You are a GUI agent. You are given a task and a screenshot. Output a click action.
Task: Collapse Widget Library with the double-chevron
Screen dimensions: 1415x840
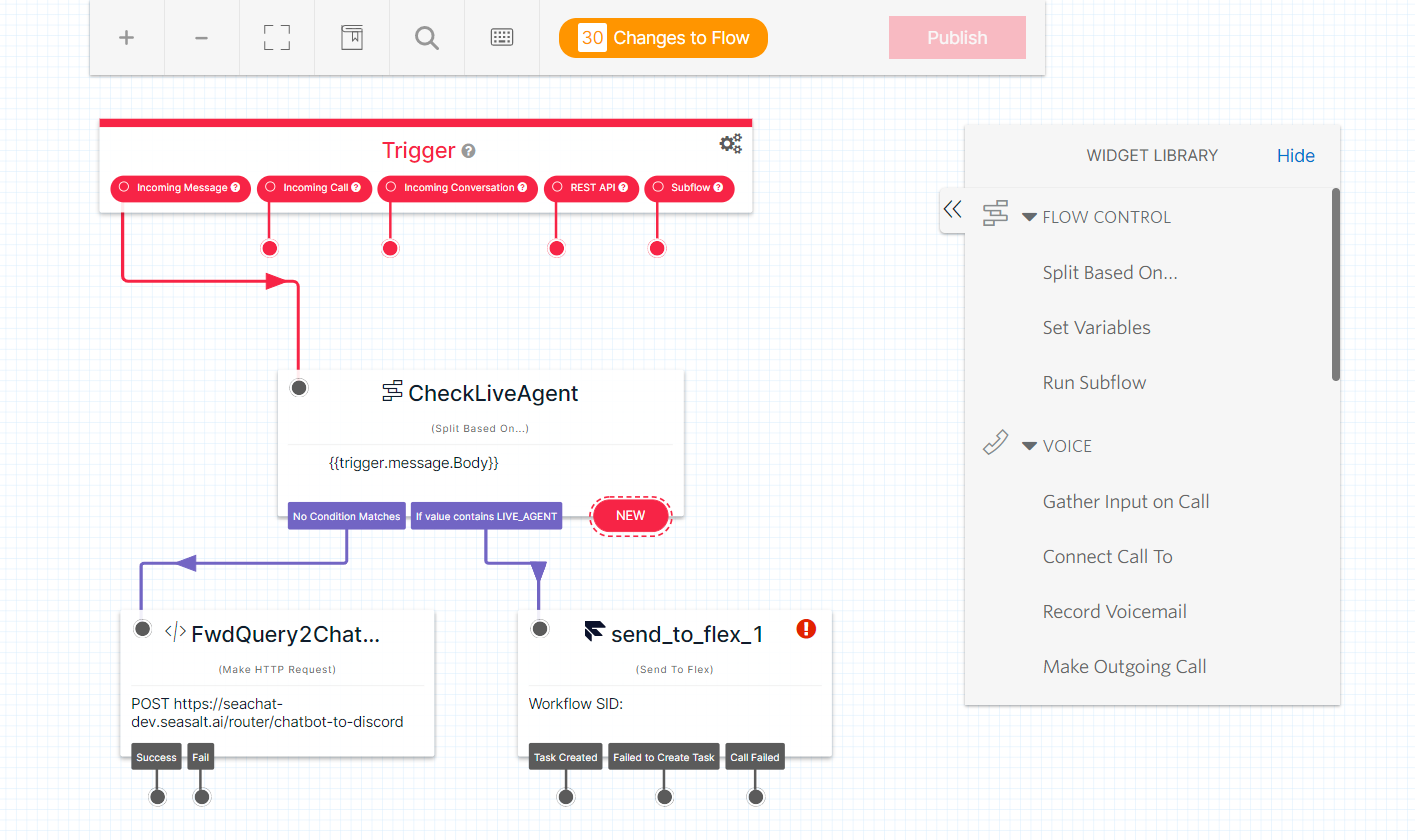(951, 210)
